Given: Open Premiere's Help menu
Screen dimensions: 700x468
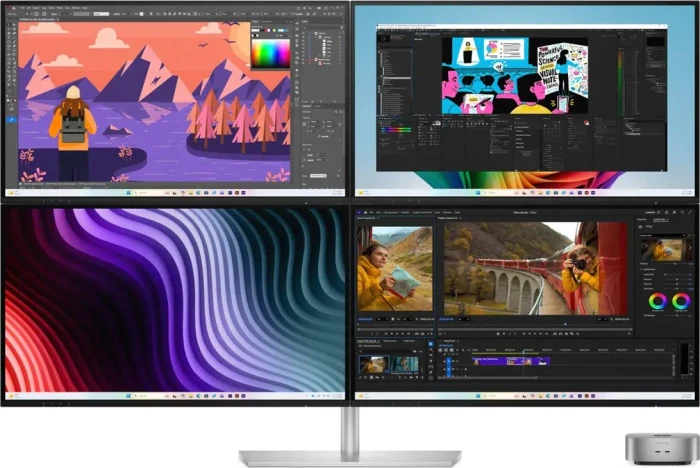Looking at the screenshot, I should click(457, 212).
